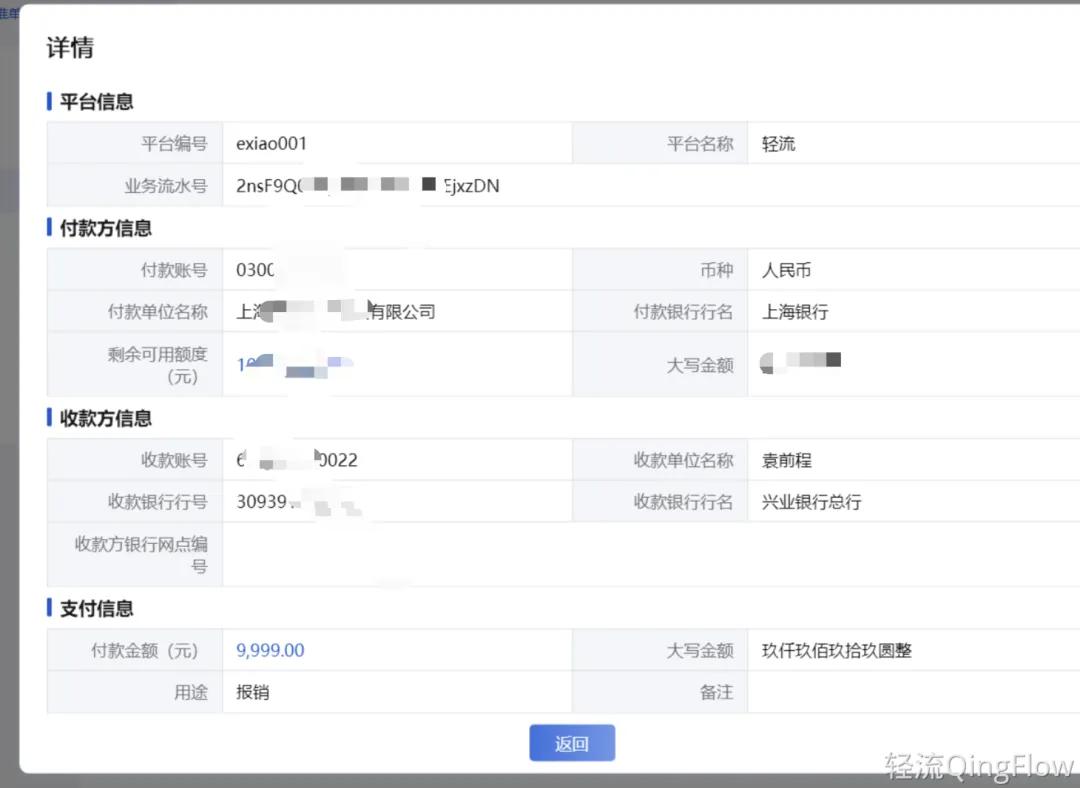The image size is (1080, 788).
Task: Click the 付款银行行名 label
Action: (683, 312)
